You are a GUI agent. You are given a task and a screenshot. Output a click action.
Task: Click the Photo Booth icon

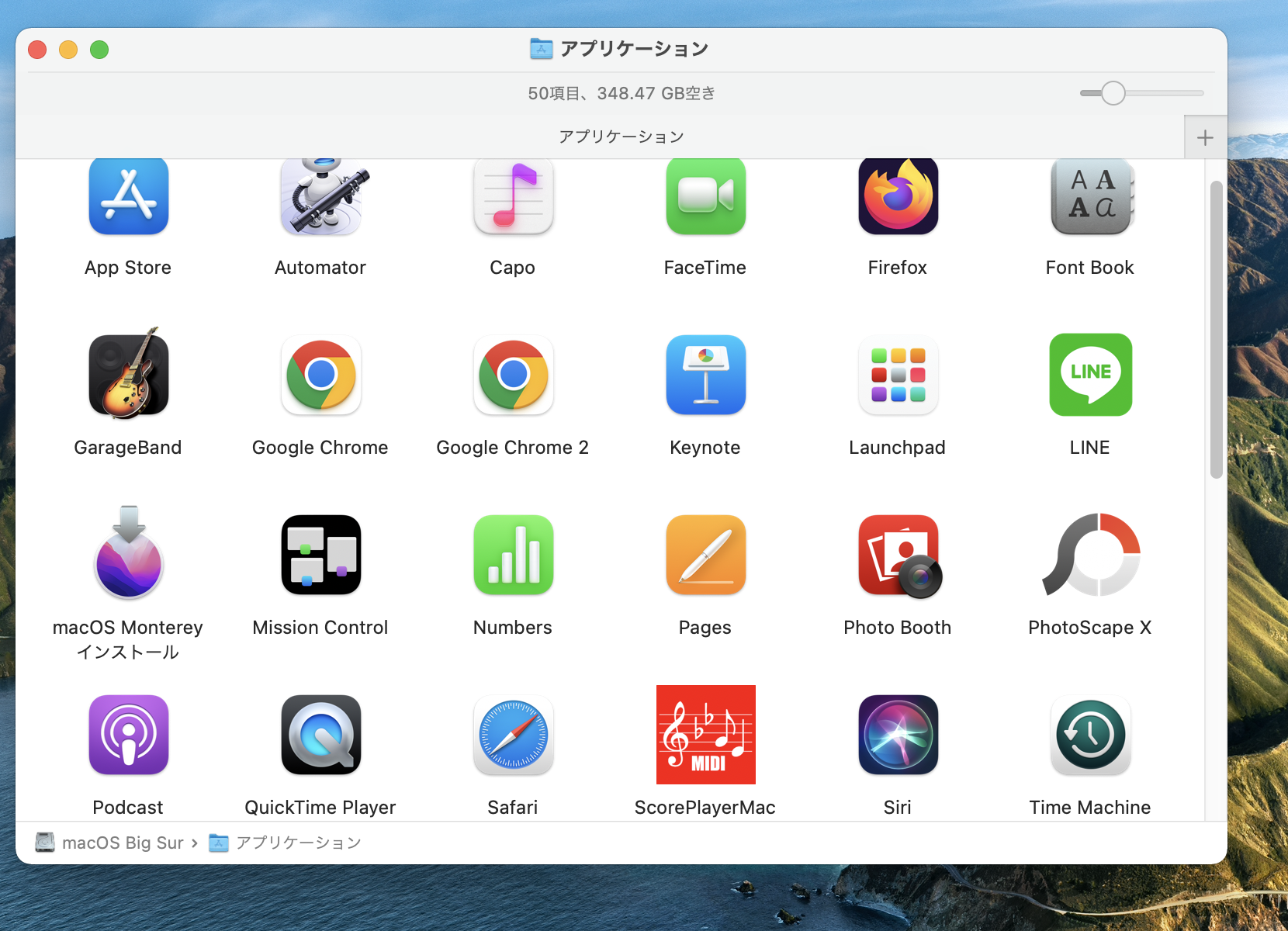(x=898, y=555)
